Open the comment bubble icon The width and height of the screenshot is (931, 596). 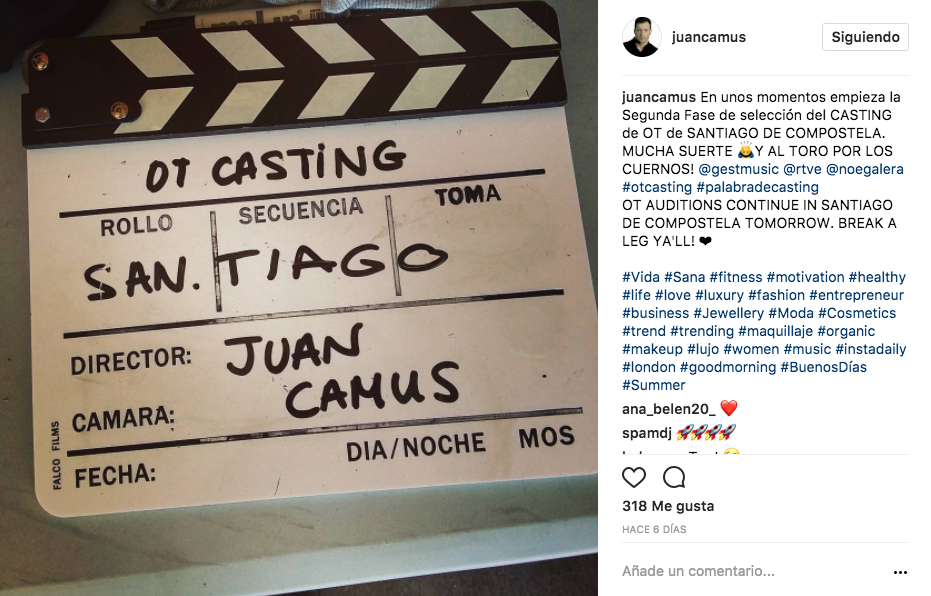pos(674,477)
